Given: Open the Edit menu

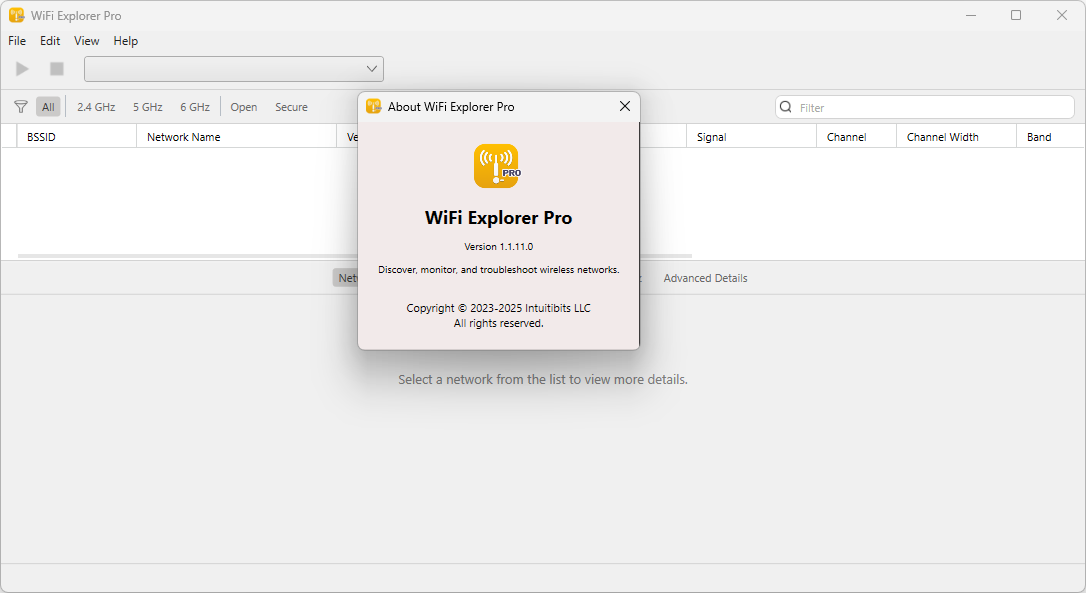Looking at the screenshot, I should tap(50, 41).
